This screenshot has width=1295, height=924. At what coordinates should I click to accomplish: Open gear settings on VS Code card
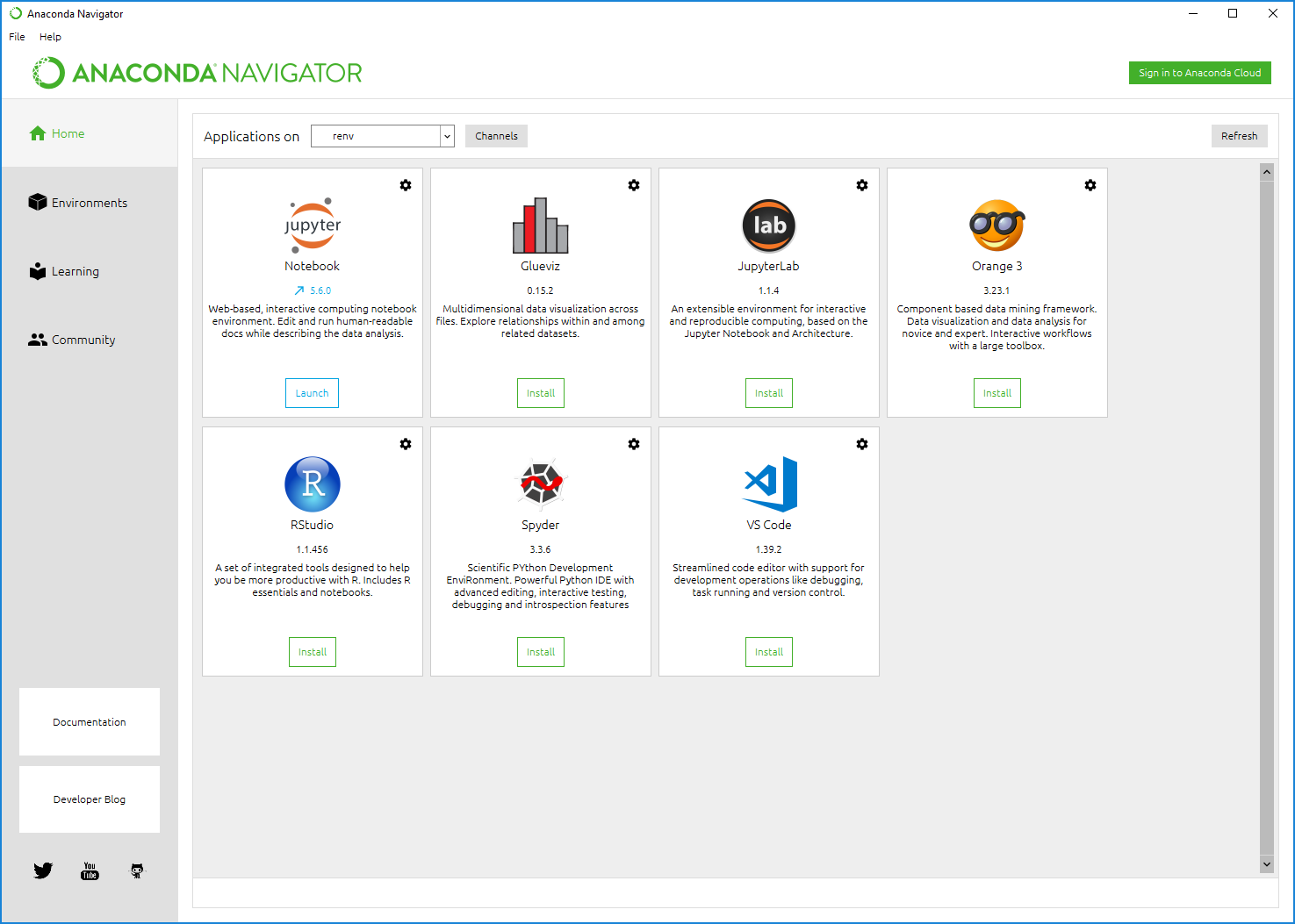point(862,444)
